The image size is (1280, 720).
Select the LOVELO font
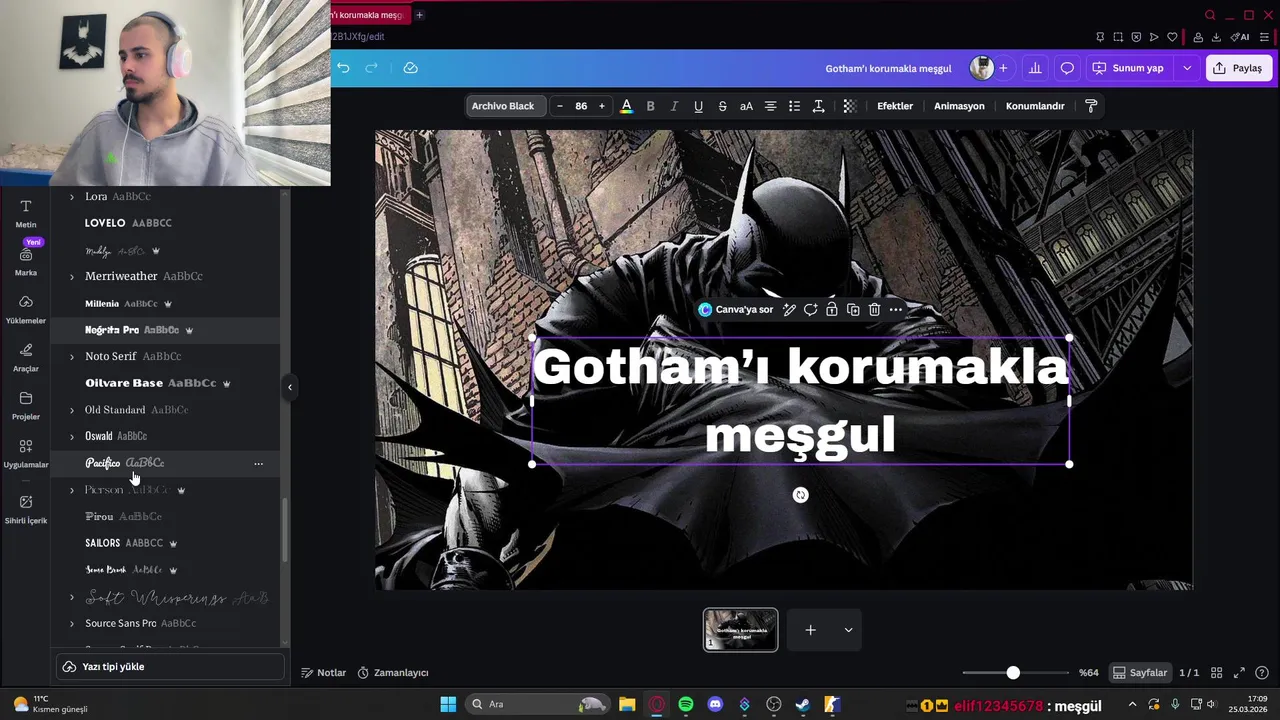pyautogui.click(x=165, y=223)
